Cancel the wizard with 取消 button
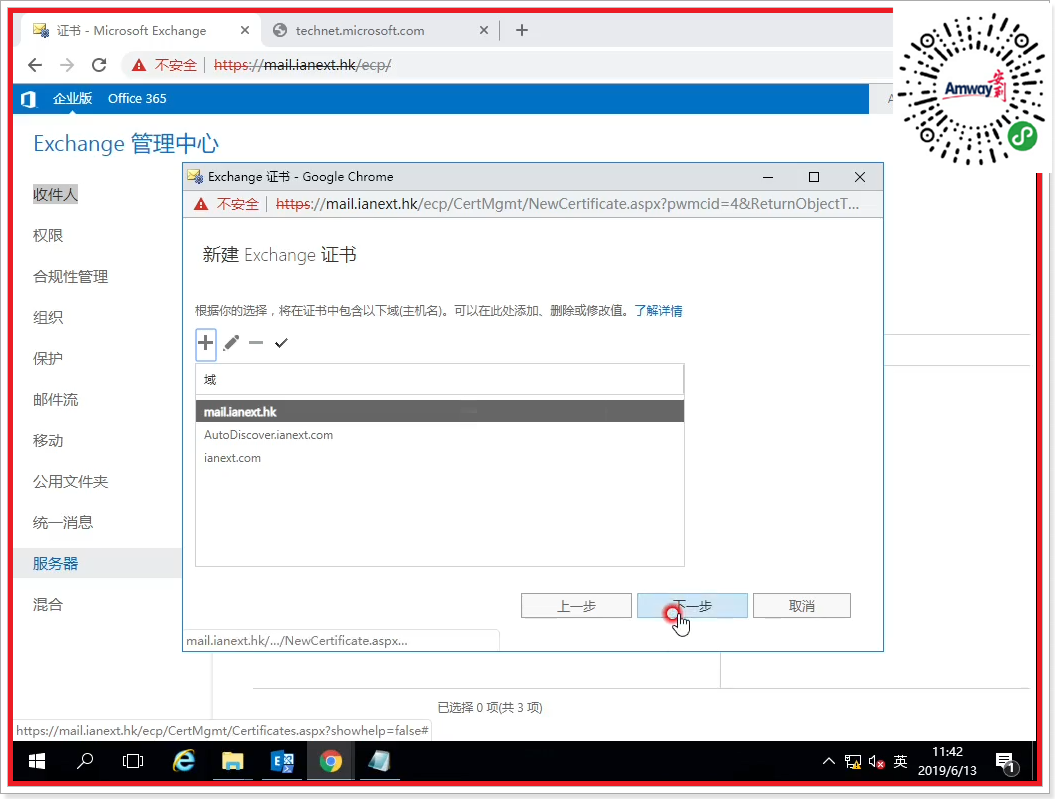The width and height of the screenshot is (1055, 799). click(x=801, y=605)
